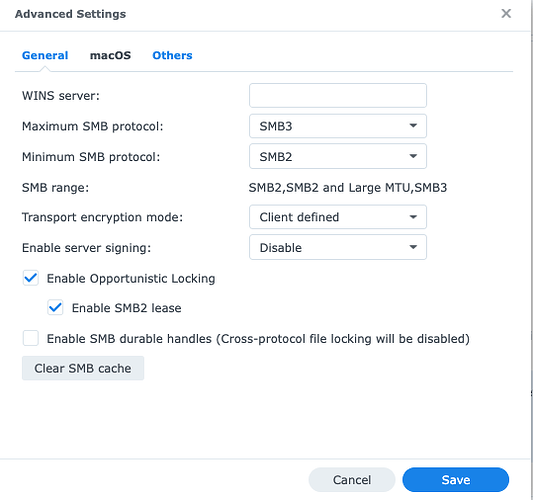Uncheck the Enable SMB2 lease checkbox

pos(55,308)
